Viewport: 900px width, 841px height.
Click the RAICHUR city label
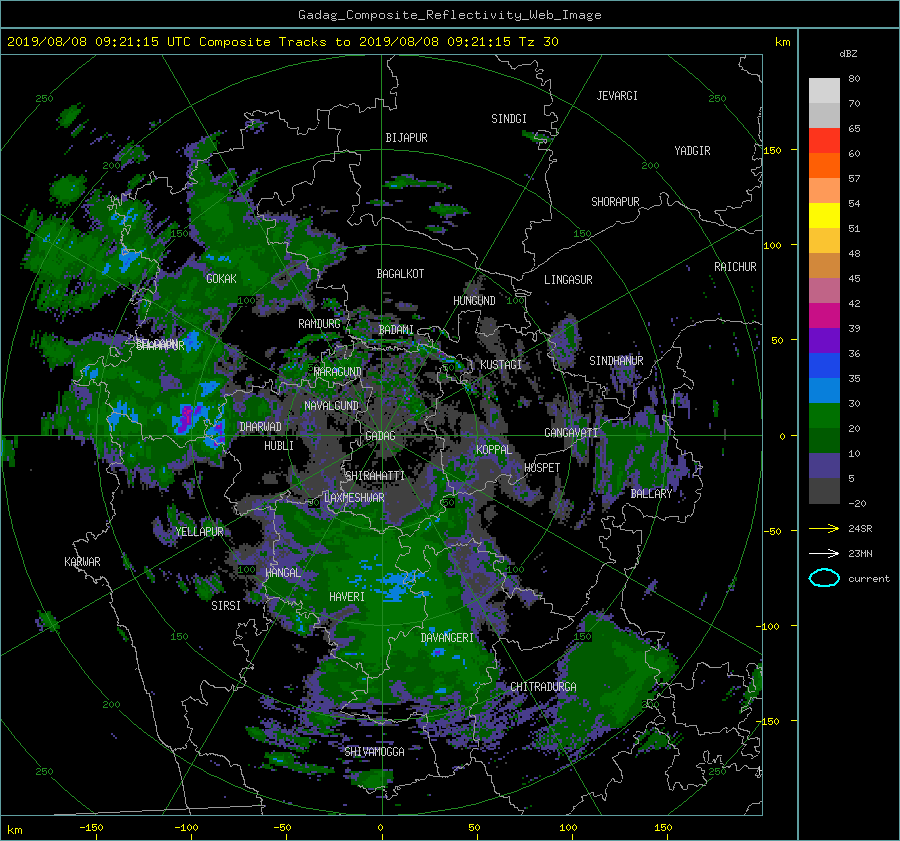[x=735, y=267]
